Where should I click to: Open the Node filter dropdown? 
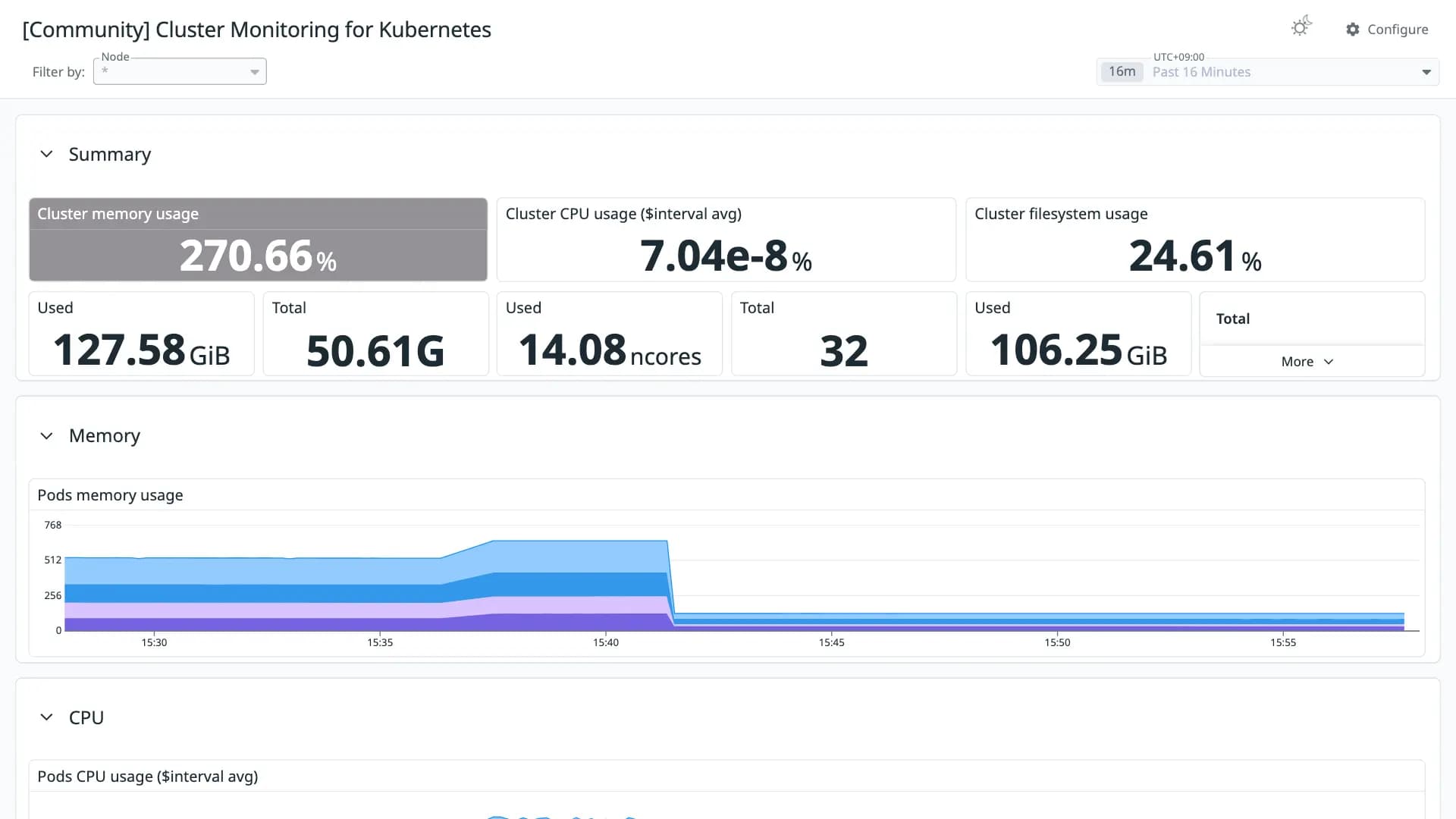(x=180, y=71)
